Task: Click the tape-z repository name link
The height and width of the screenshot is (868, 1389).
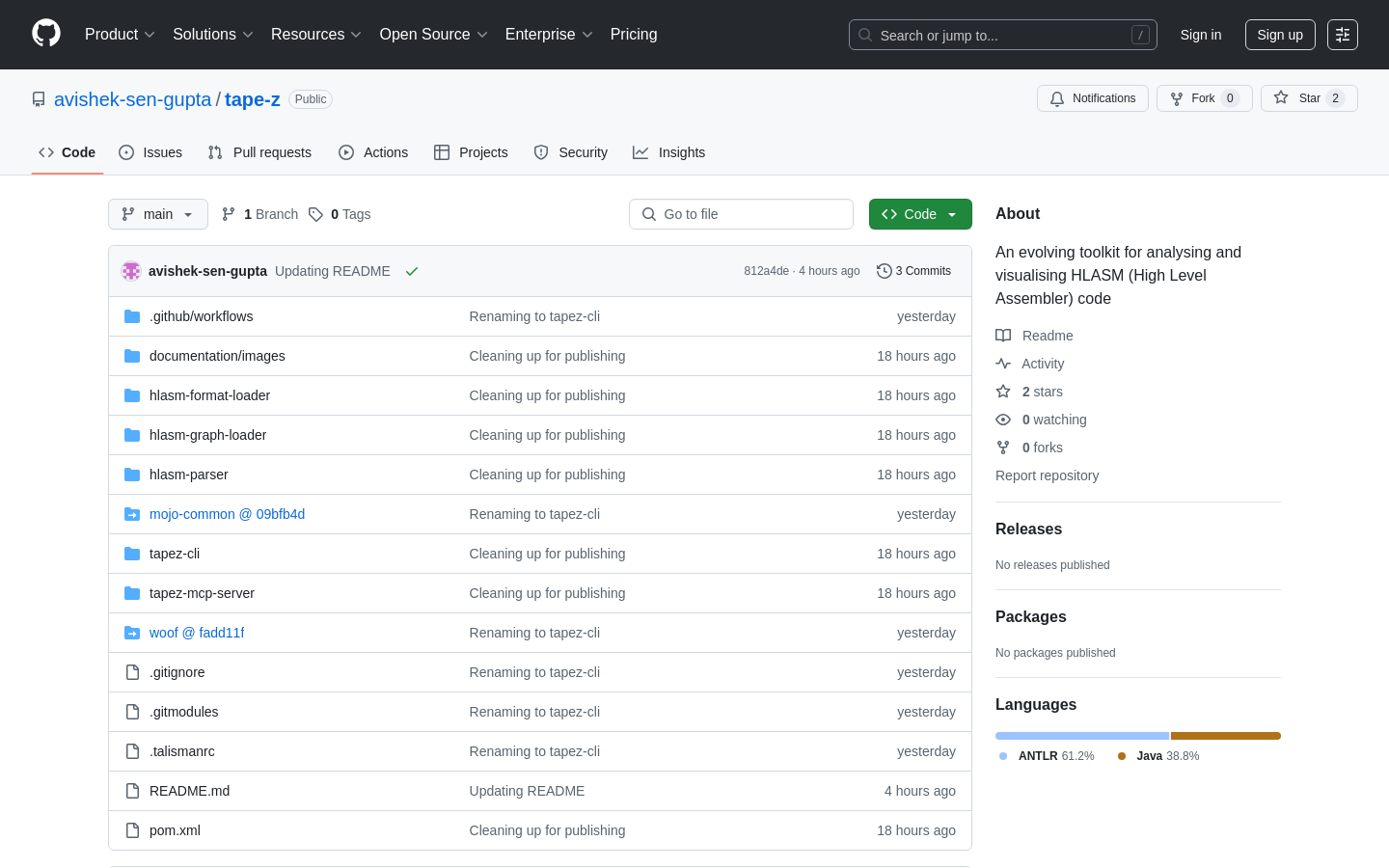Action: click(x=253, y=99)
